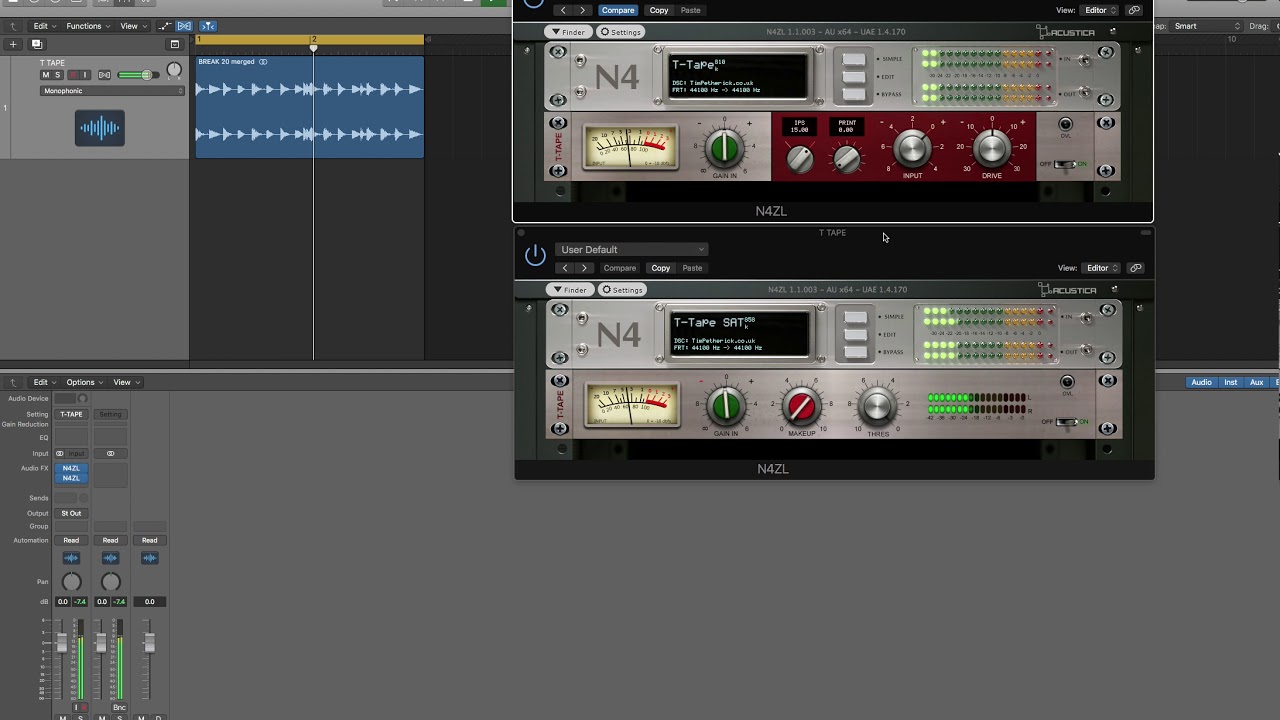Go to next preset in upper plugin window

pyautogui.click(x=582, y=10)
